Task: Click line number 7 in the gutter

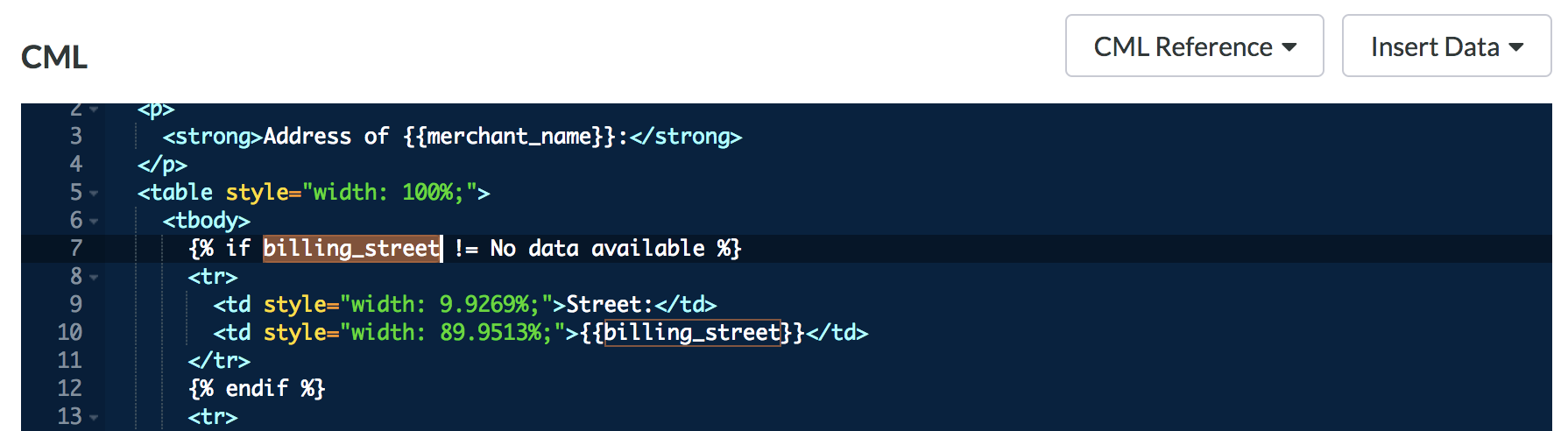Action: click(76, 249)
